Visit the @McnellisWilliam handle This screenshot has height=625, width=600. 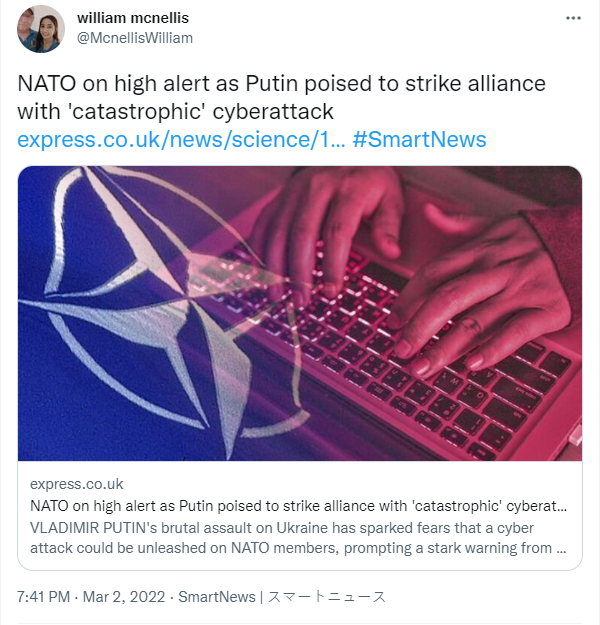click(135, 38)
